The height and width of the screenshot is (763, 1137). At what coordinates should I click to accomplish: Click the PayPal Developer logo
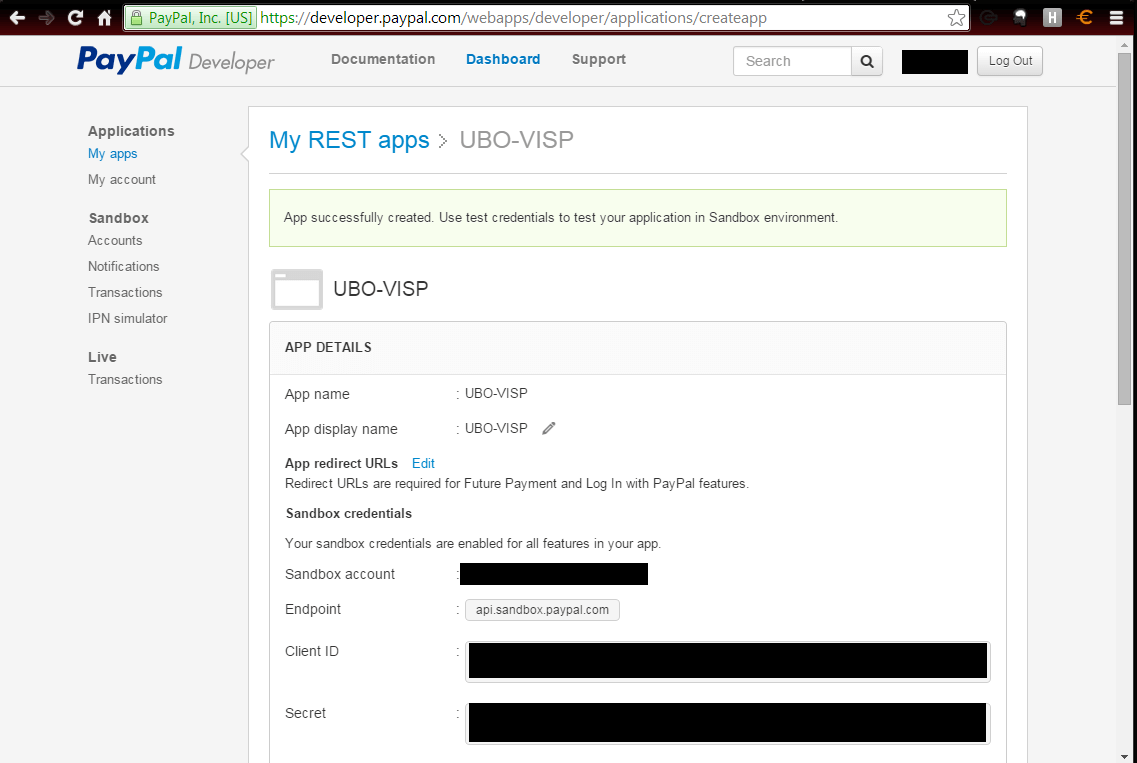point(175,60)
